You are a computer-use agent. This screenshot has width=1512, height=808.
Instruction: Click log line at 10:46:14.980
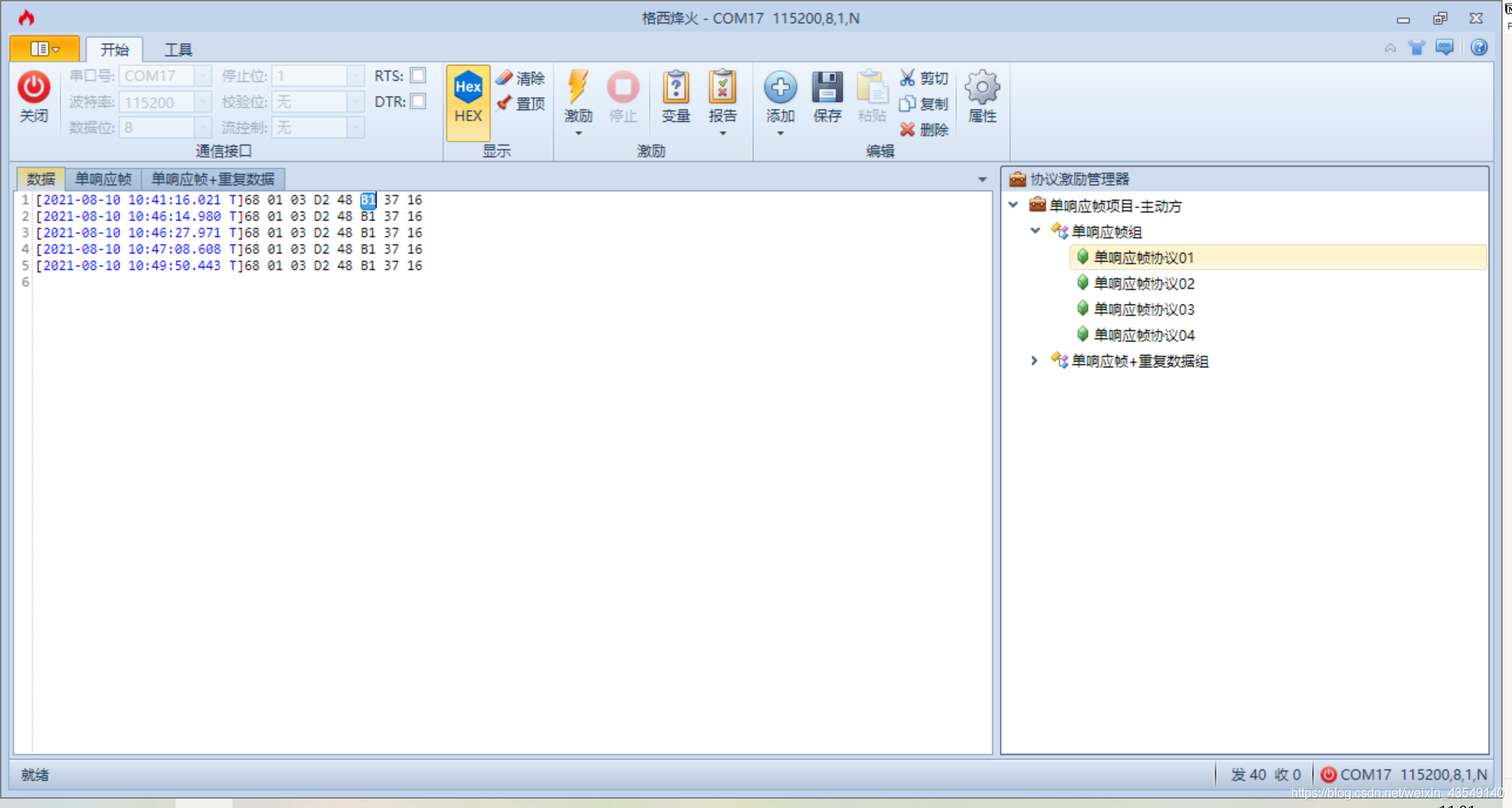click(x=229, y=216)
